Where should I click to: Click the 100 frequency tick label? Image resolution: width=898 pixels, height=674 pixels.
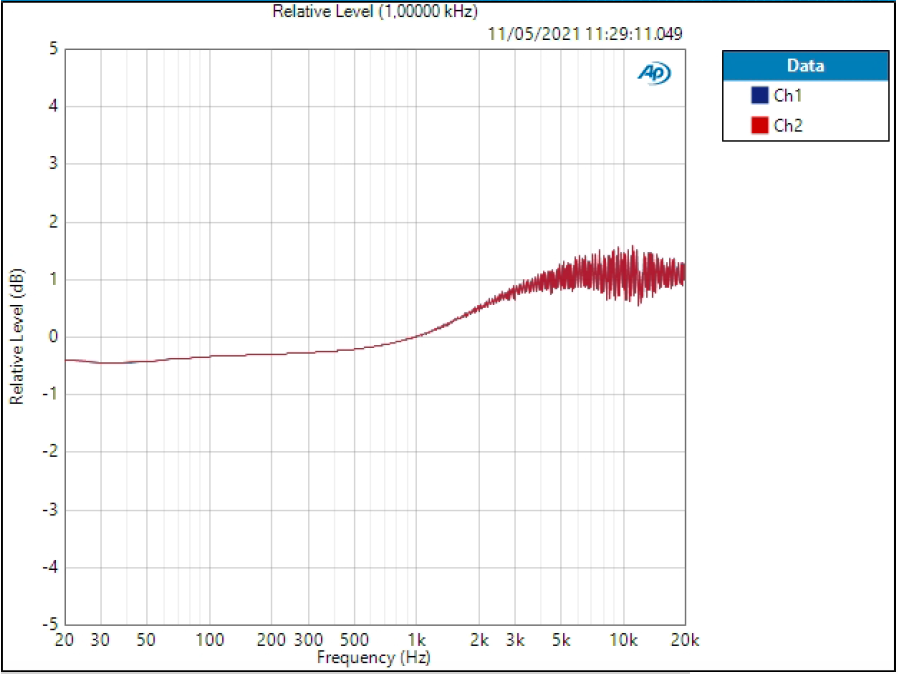pos(210,639)
